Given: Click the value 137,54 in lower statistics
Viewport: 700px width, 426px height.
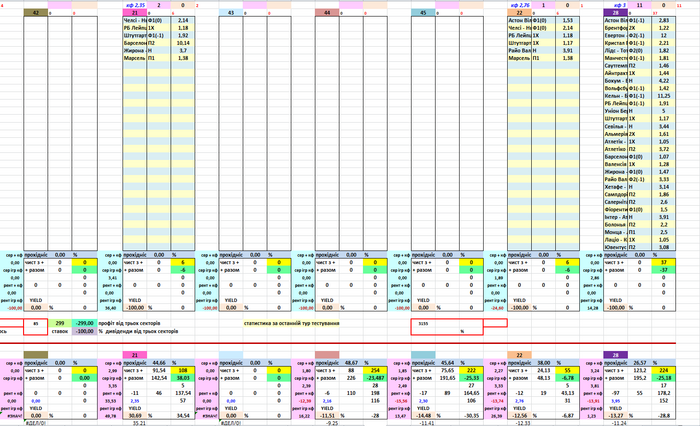Looking at the screenshot, I should pos(183,393).
